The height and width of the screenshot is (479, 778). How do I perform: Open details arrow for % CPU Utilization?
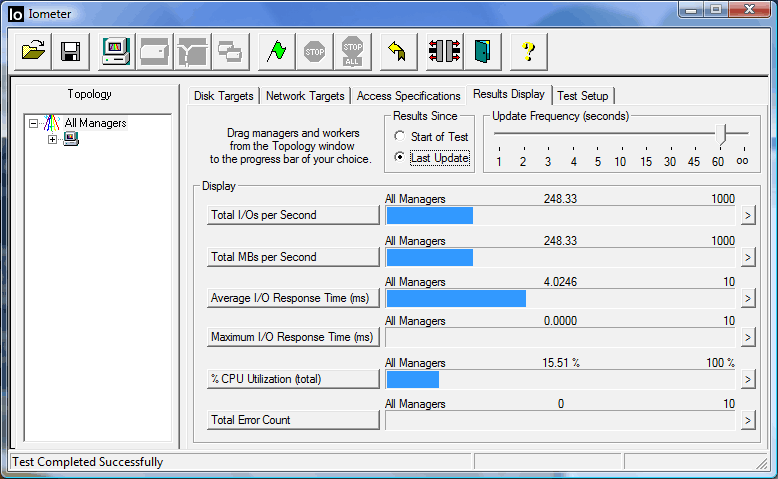coord(748,379)
